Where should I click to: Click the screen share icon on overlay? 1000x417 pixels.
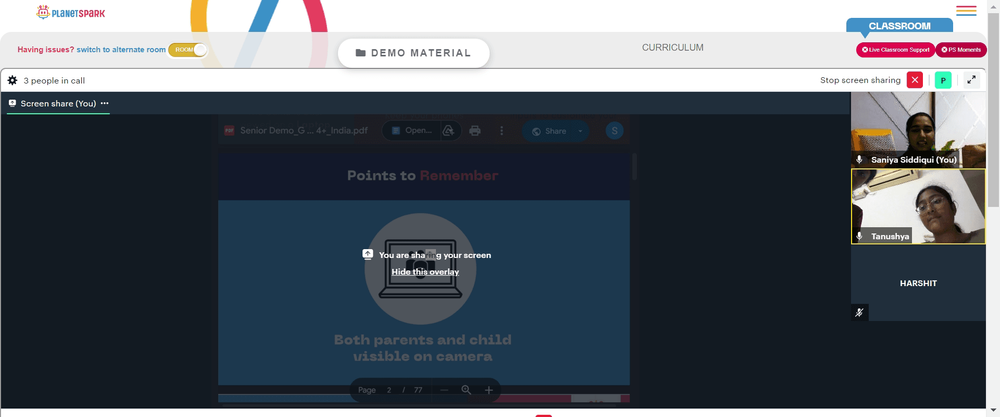(367, 254)
